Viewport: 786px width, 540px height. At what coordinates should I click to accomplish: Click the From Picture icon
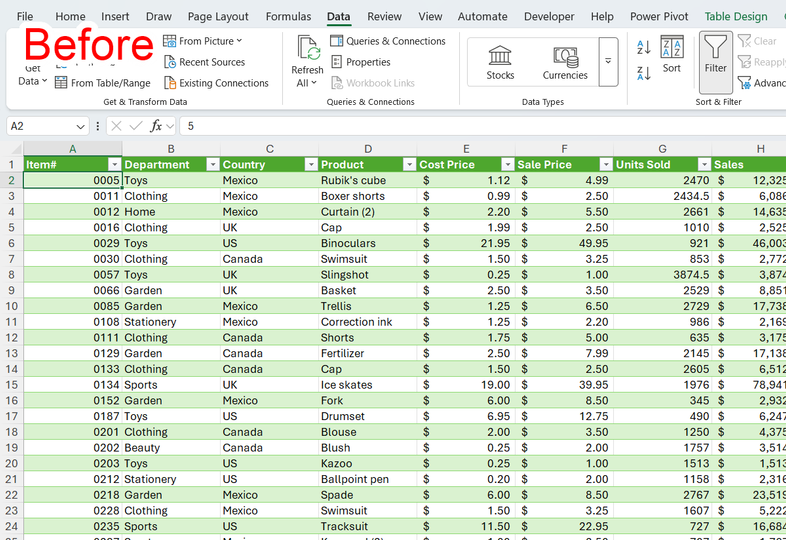169,41
